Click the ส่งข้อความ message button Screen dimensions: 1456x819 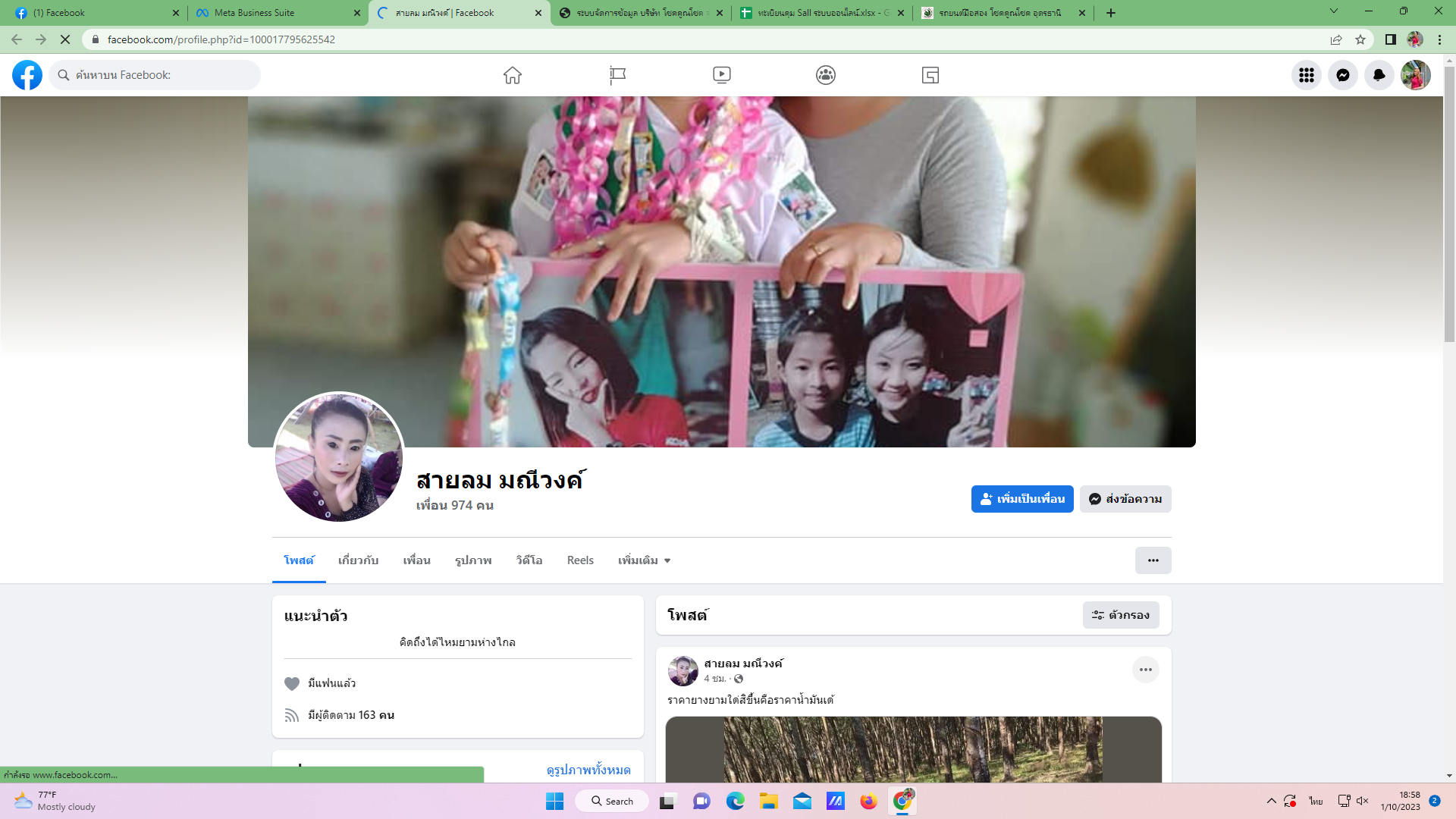click(1125, 499)
